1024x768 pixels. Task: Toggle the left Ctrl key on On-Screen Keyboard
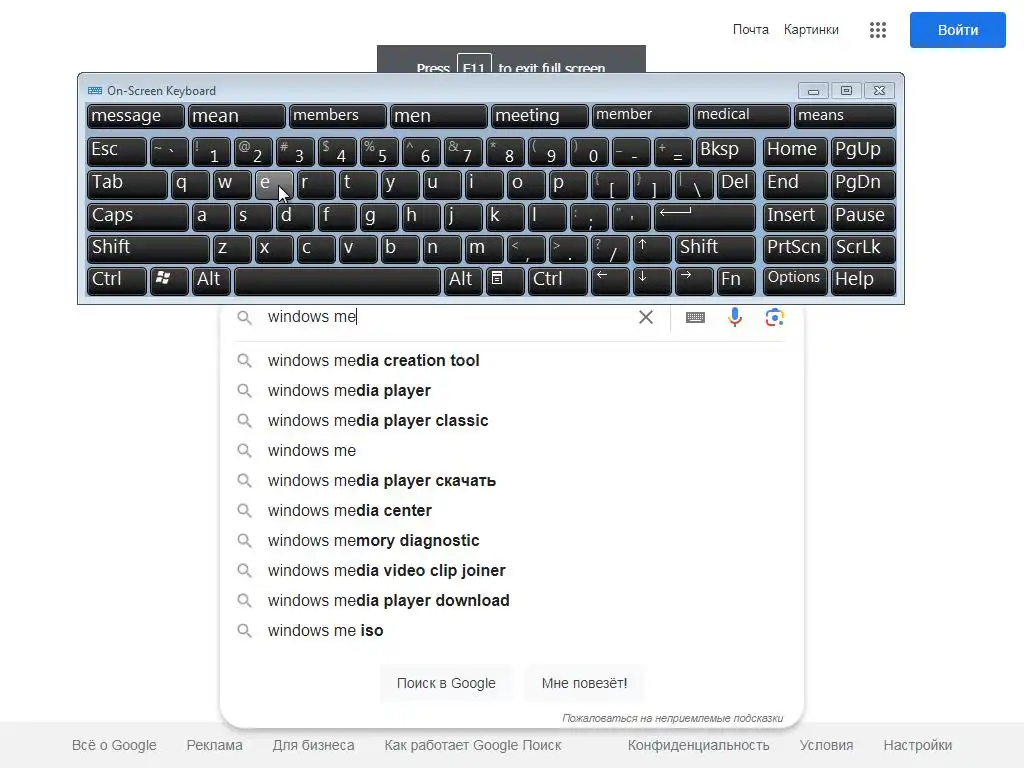[x=116, y=280]
